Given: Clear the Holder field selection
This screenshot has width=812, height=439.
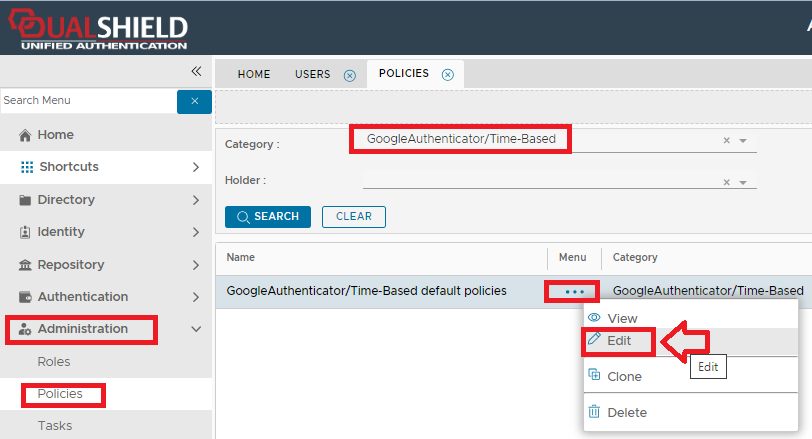Looking at the screenshot, I should (x=727, y=182).
